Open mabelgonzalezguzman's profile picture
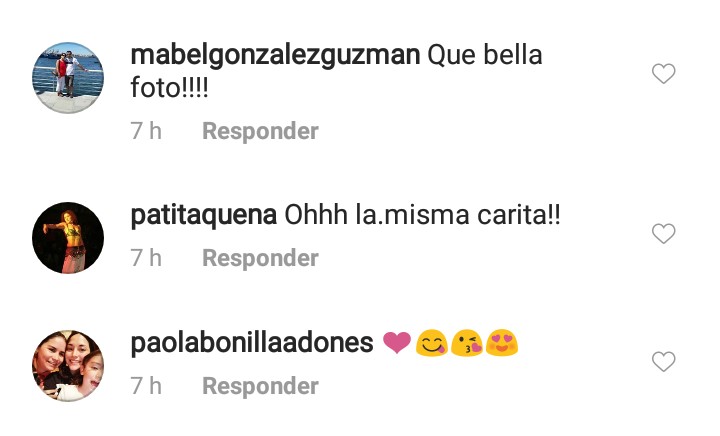The height and width of the screenshot is (436, 720). [x=68, y=78]
